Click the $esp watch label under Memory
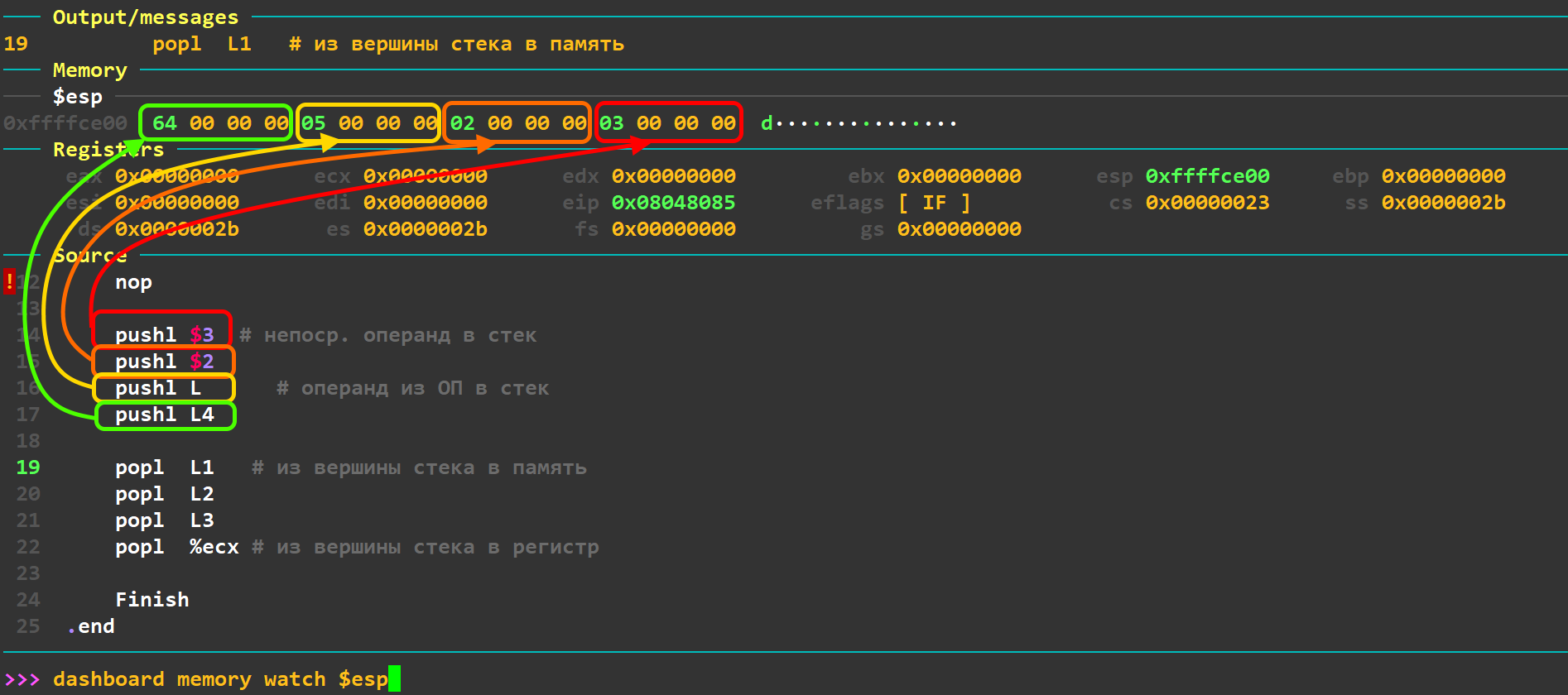1568x695 pixels. pos(77,97)
